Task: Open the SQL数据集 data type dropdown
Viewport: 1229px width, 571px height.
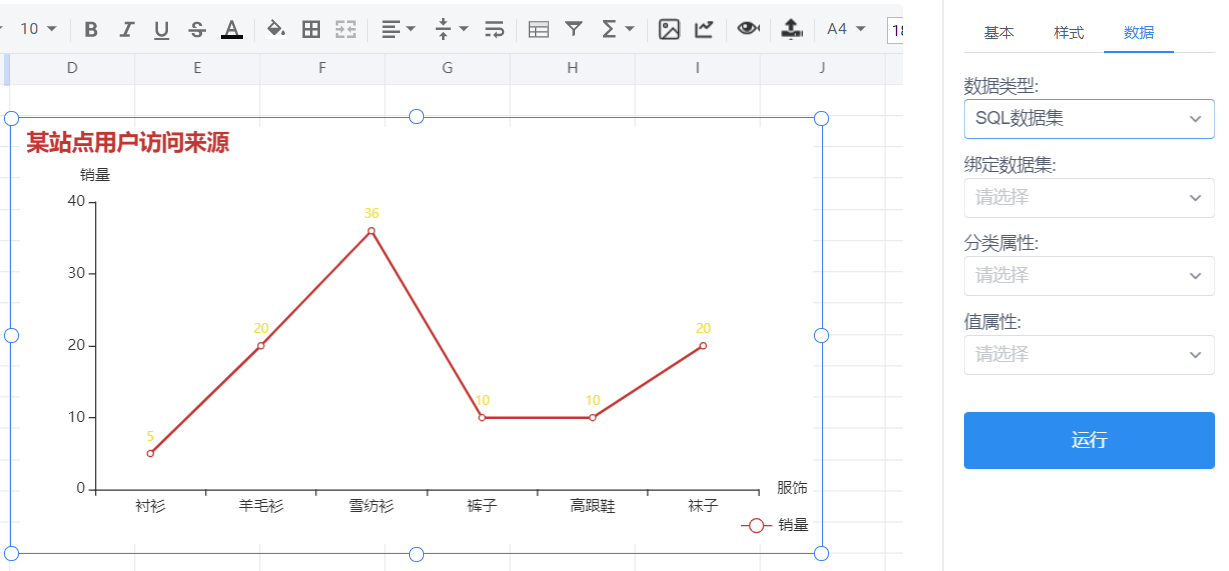Action: click(1089, 118)
